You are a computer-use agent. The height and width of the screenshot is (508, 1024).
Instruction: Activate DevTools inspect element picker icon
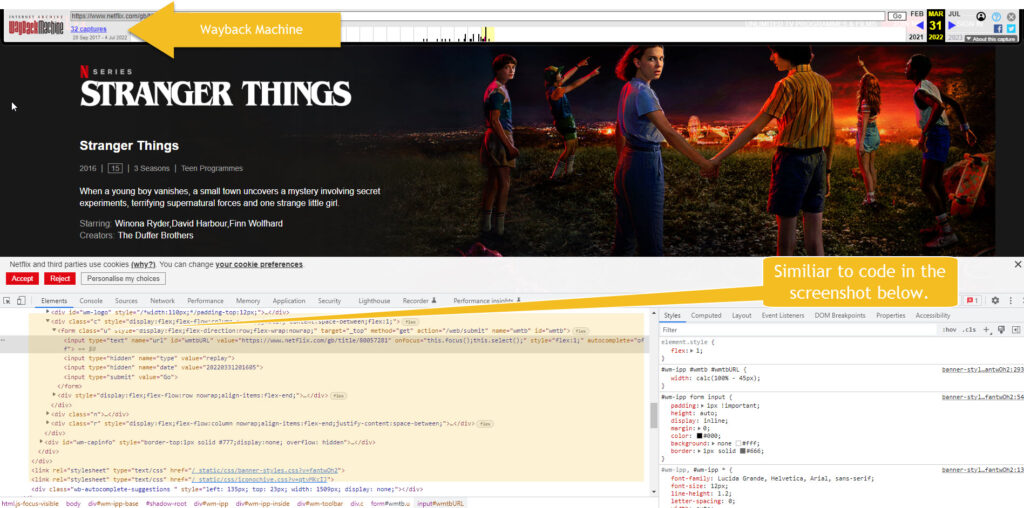(x=7, y=301)
